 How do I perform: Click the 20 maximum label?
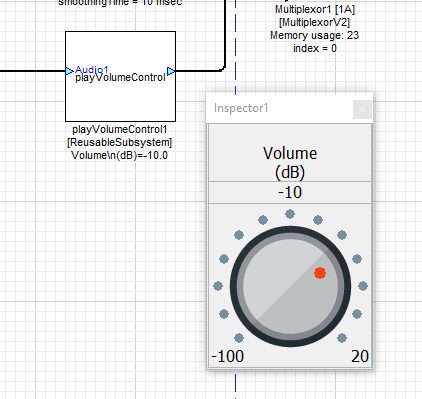coord(360,356)
